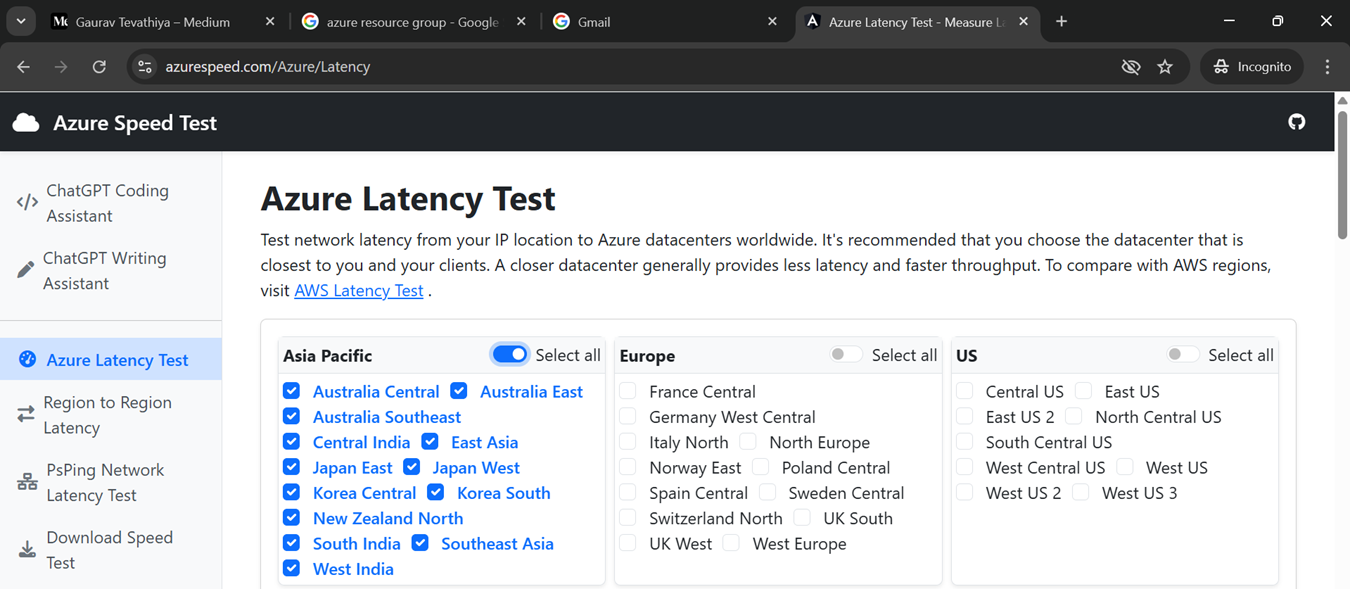Screen dimensions: 1350x589
Task: Open the Download Speed Test sidebar item
Action: click(109, 550)
